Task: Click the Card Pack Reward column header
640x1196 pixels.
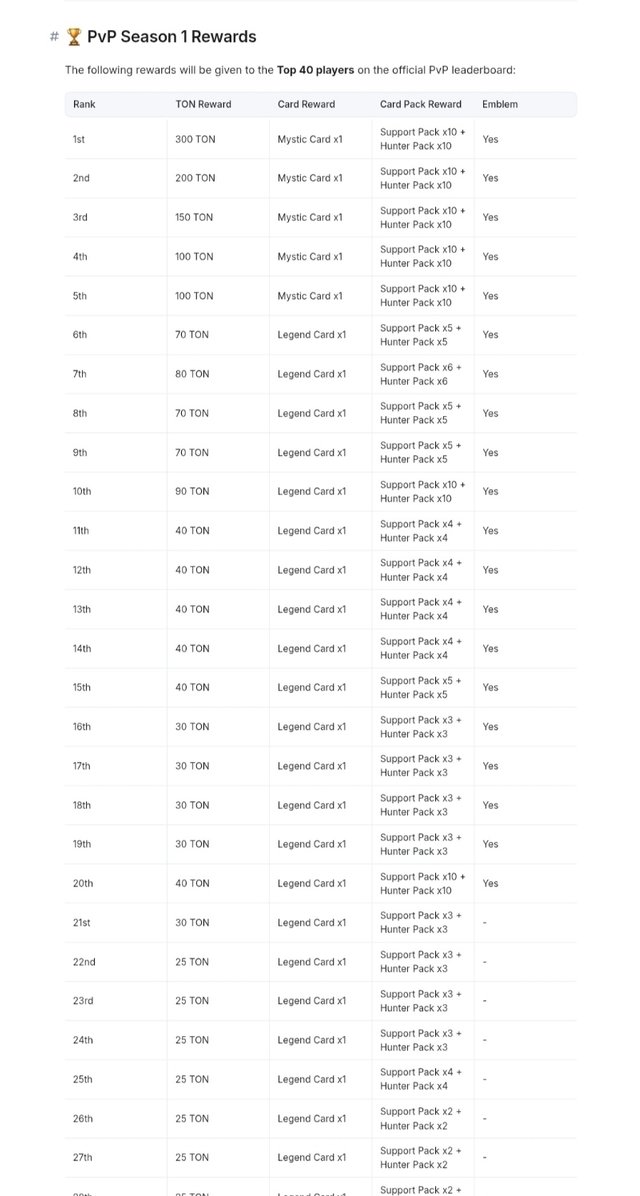Action: [420, 104]
